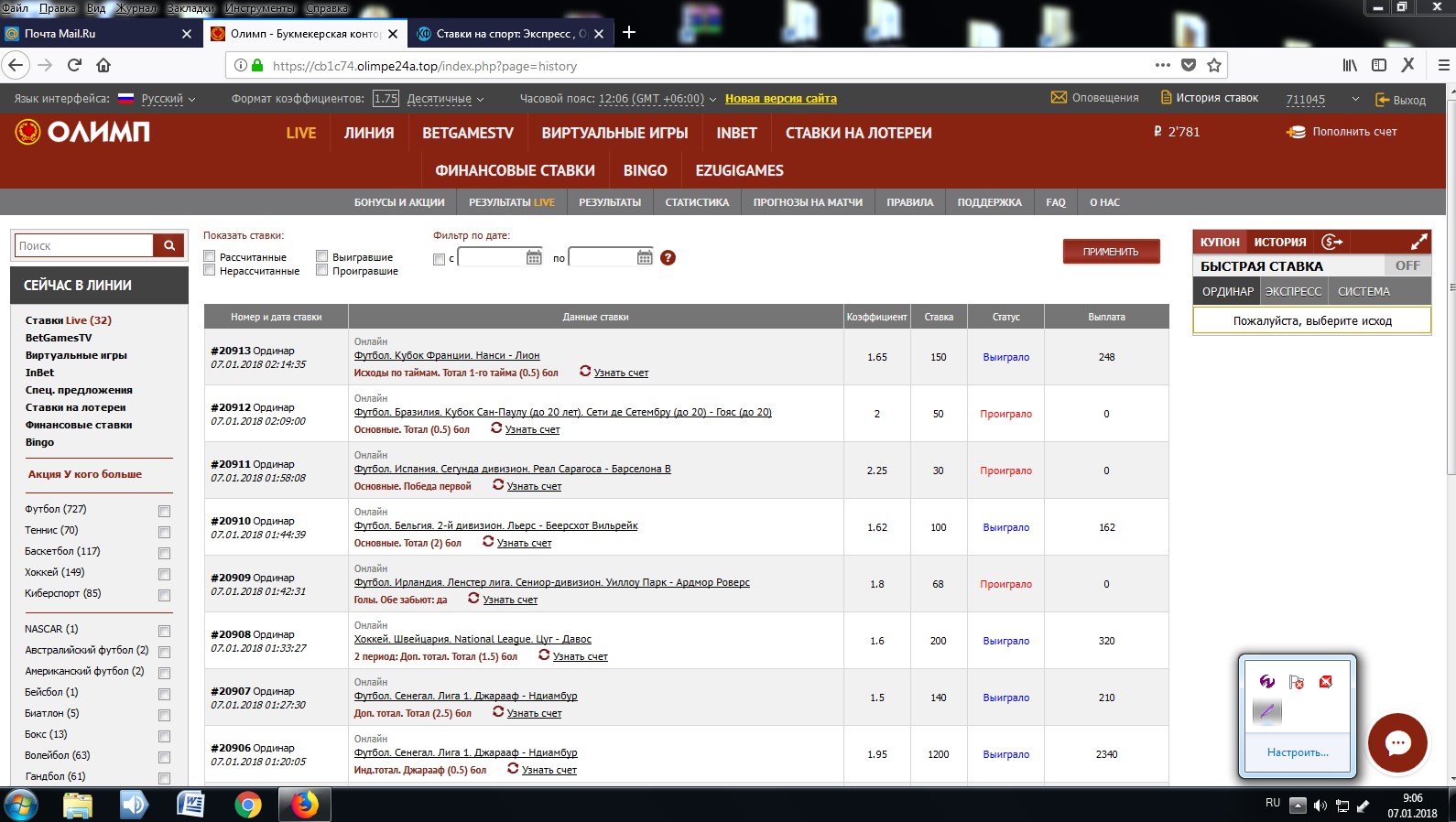Screen dimensions: 1456x822
Task: Click the browser back arrow button
Action: click(x=16, y=65)
